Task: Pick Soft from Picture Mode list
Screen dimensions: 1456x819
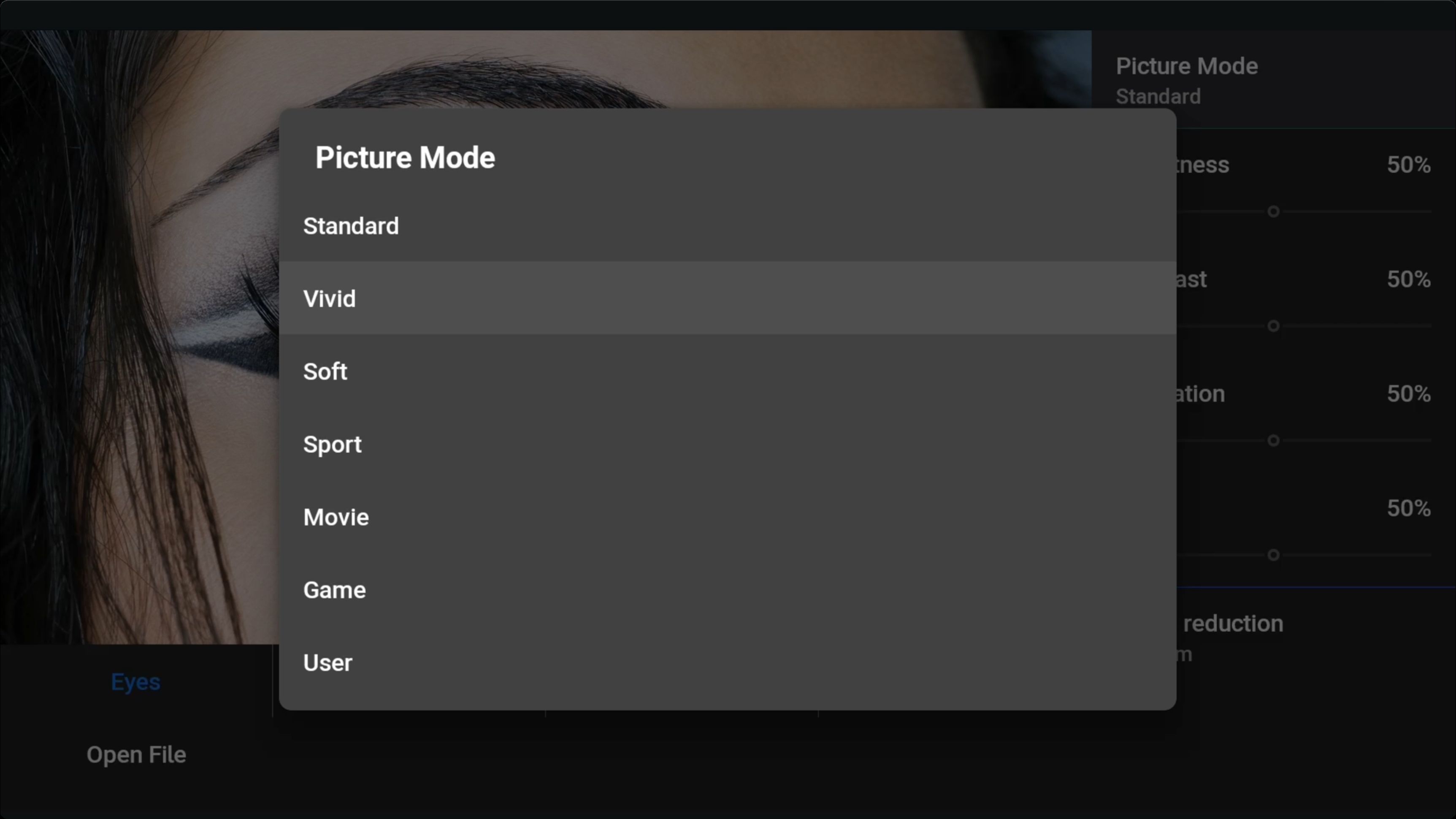Action: click(x=728, y=371)
